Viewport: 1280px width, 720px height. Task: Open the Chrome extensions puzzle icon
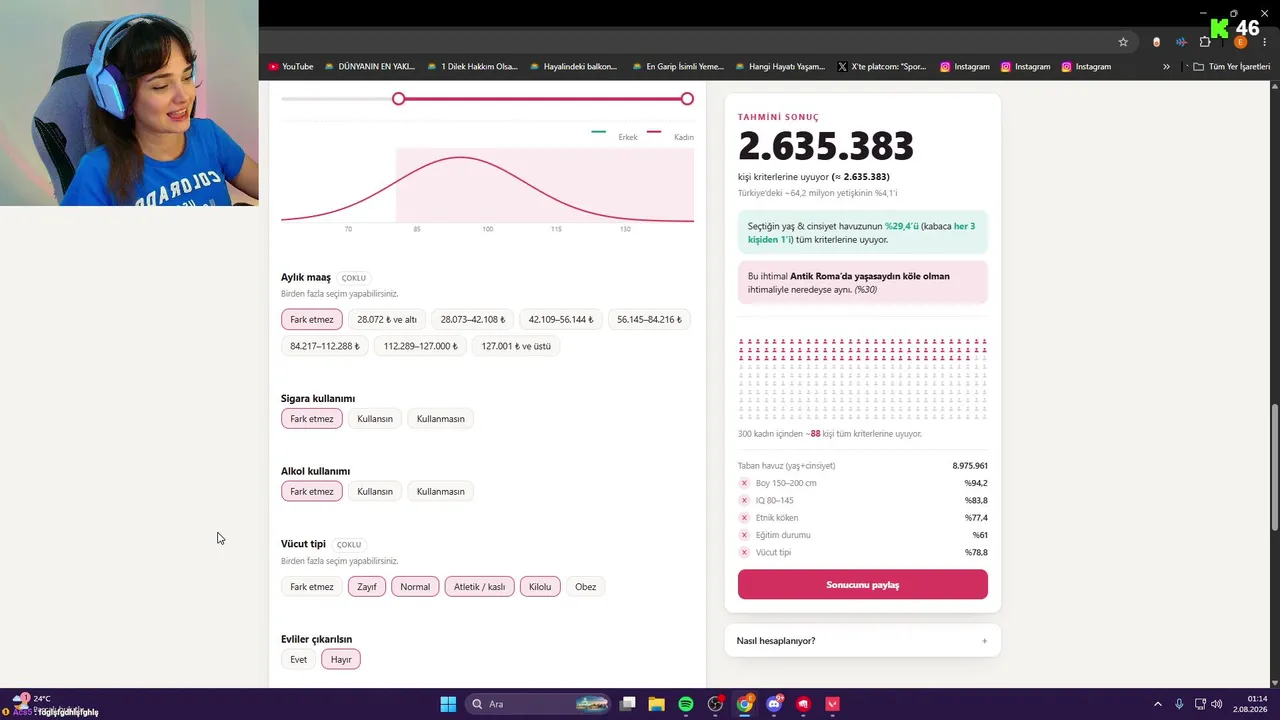coord(1205,42)
